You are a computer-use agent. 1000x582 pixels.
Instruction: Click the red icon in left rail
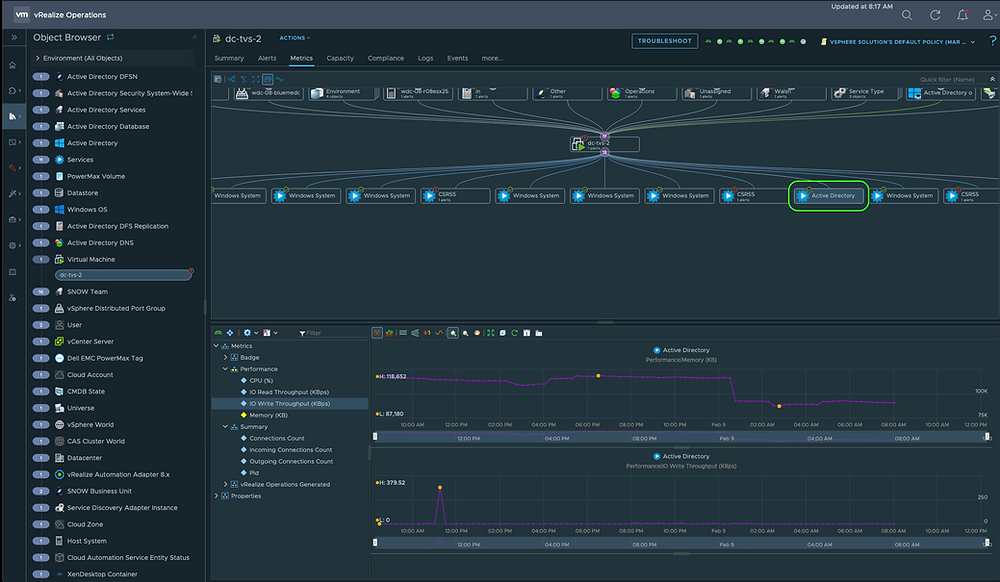point(13,168)
